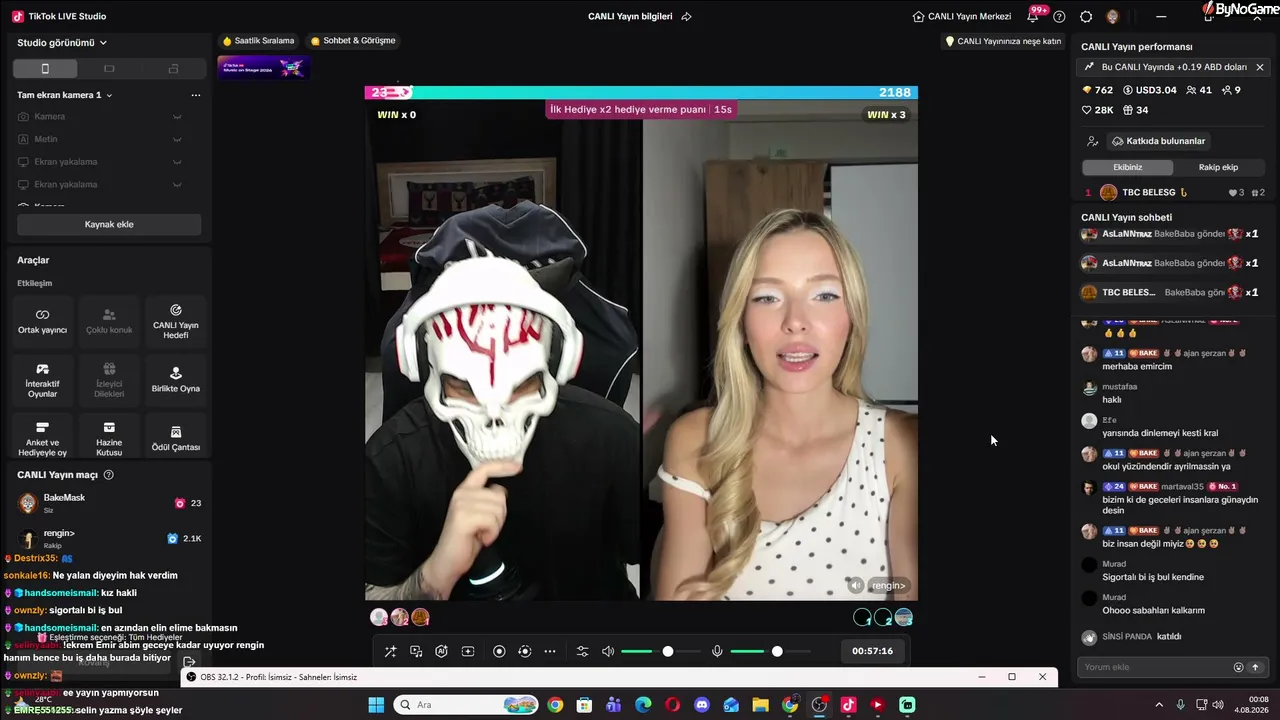The image size is (1280, 720).
Task: Select dual-layout view option
Action: point(173,69)
